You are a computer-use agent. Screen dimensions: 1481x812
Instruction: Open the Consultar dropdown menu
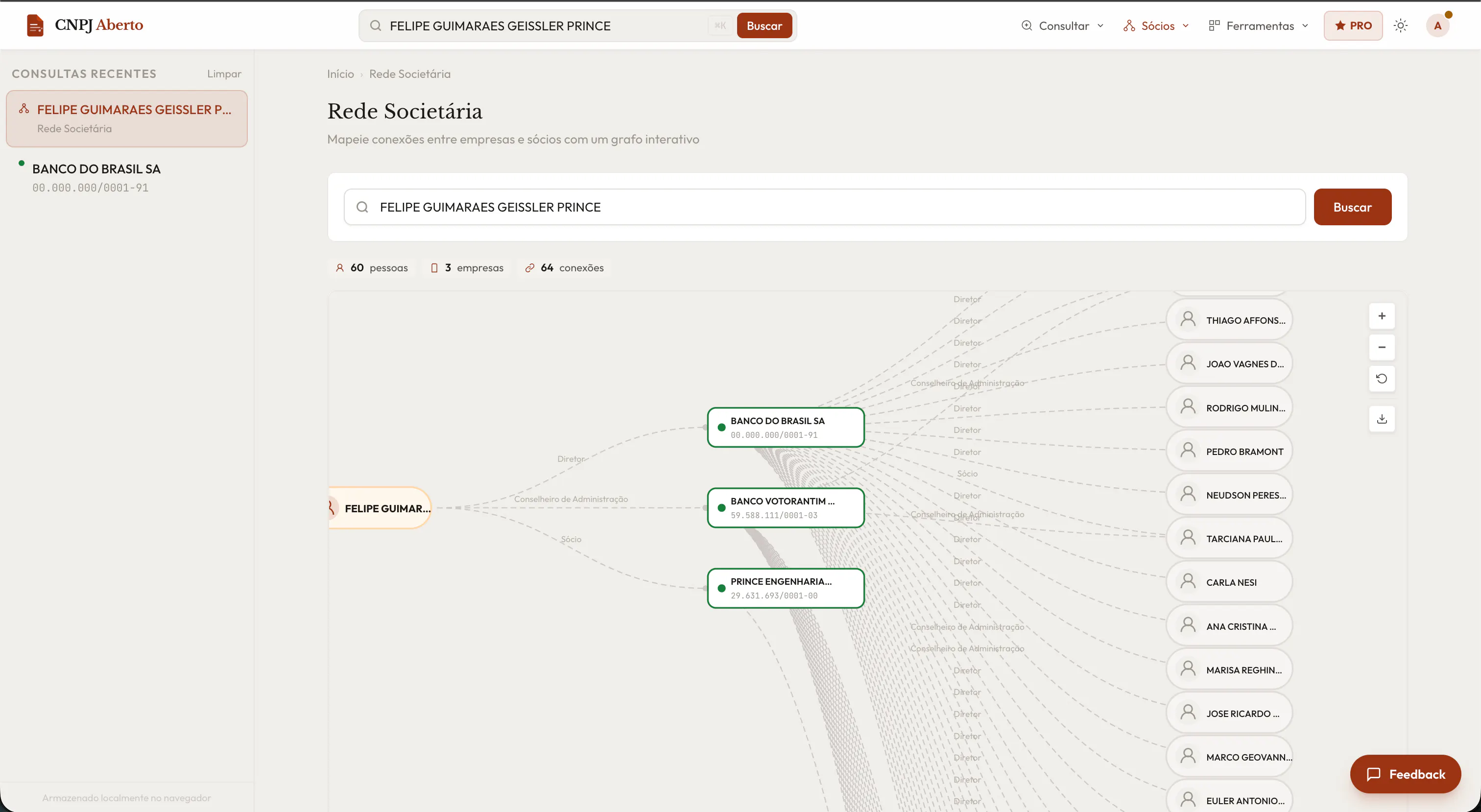(1062, 26)
